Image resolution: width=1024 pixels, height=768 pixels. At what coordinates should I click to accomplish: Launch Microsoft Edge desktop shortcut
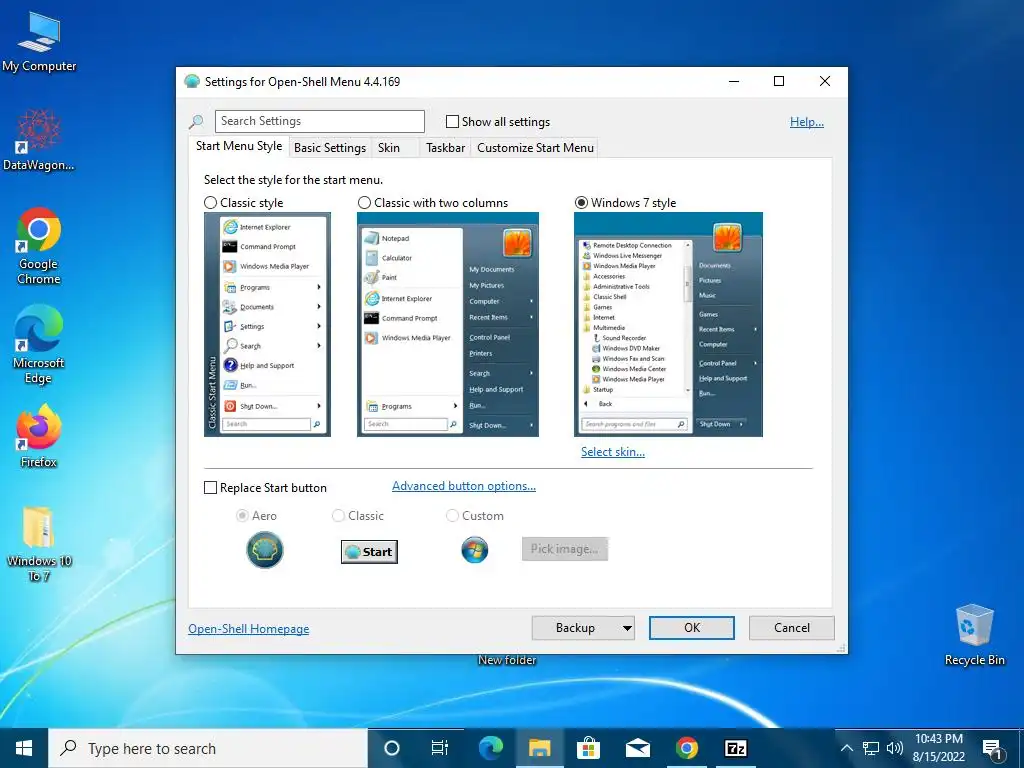pyautogui.click(x=39, y=345)
